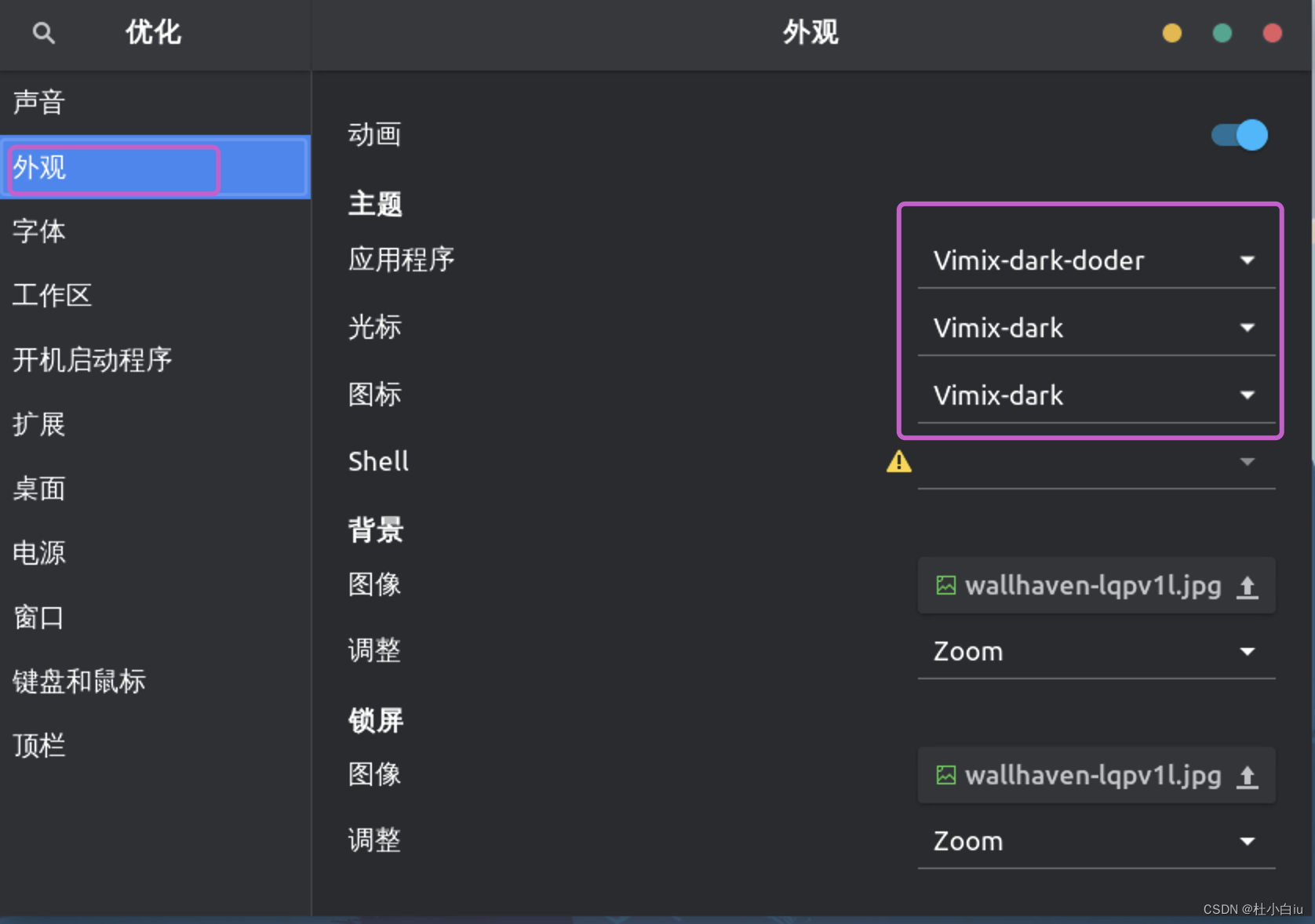Click the 光标 label
The height and width of the screenshot is (924, 1315).
tap(375, 327)
